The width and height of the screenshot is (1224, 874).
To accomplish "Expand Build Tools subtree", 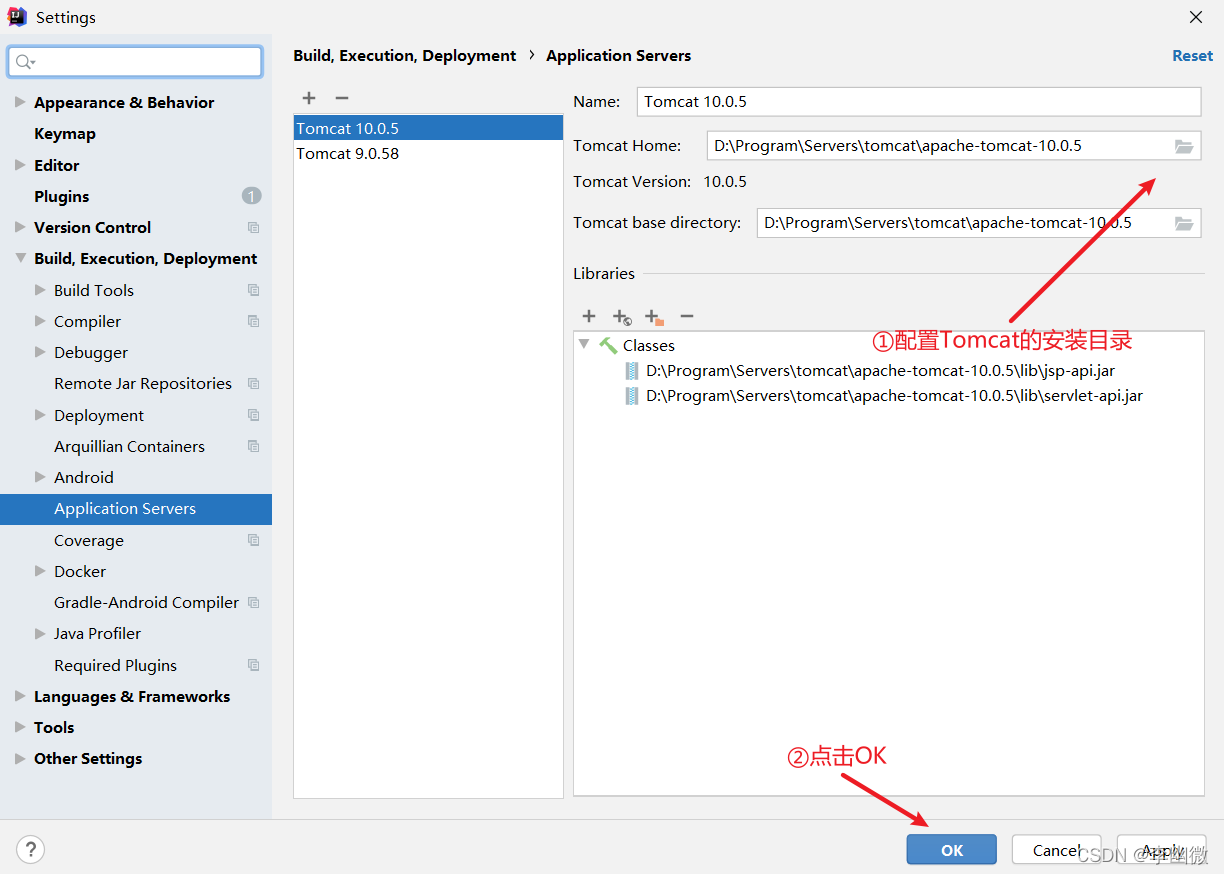I will click(40, 290).
